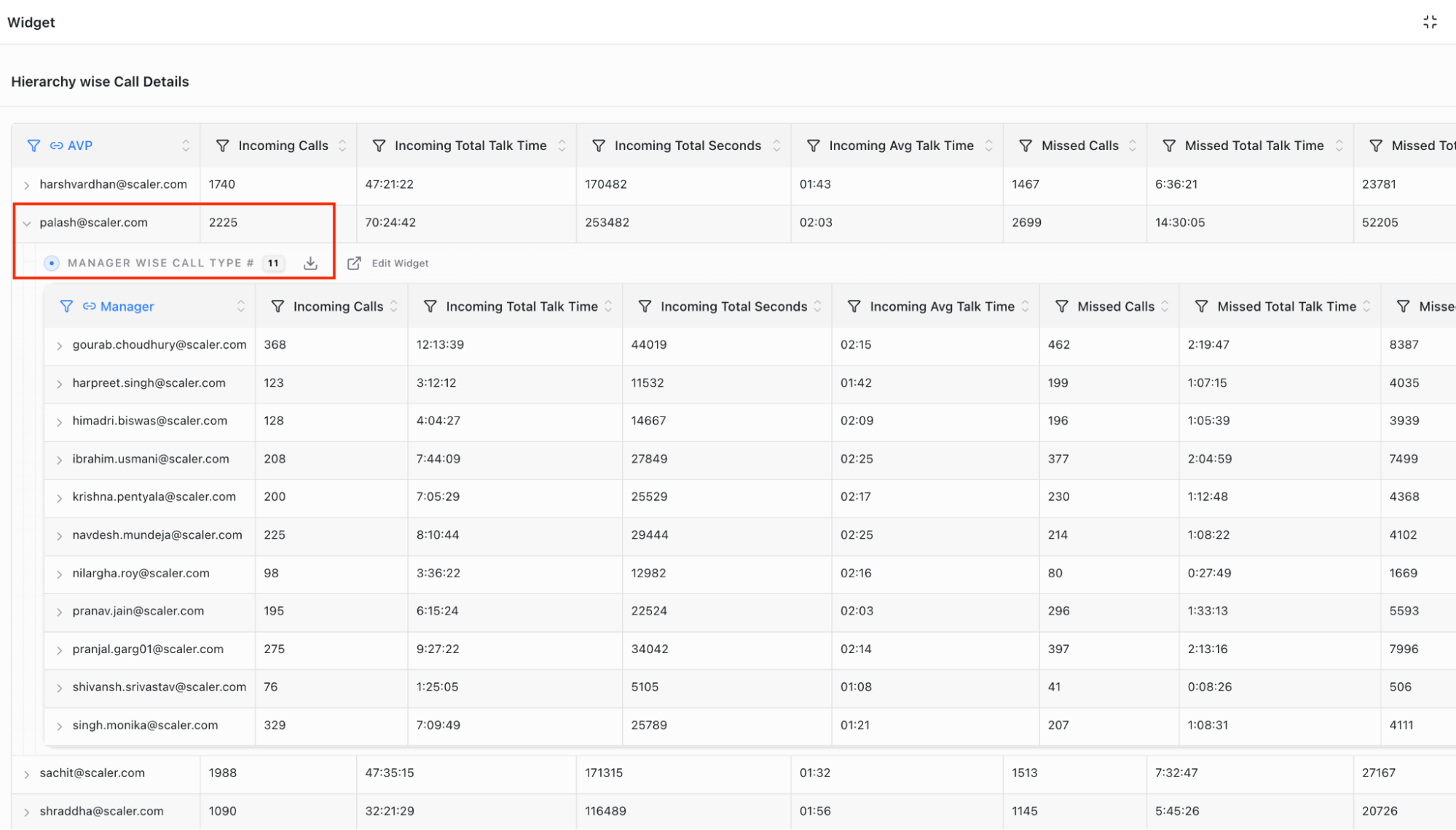Viewport: 1456px width, 830px height.
Task: Sort the top Missed Total Talk Time column
Action: (x=1339, y=146)
